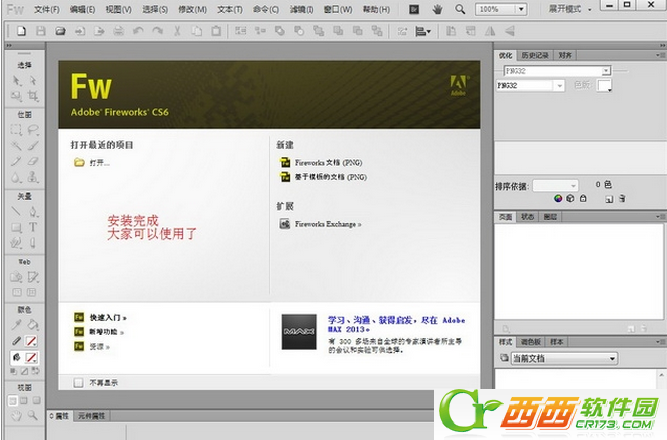
Task: Select the Slice tool
Action: click(x=33, y=277)
